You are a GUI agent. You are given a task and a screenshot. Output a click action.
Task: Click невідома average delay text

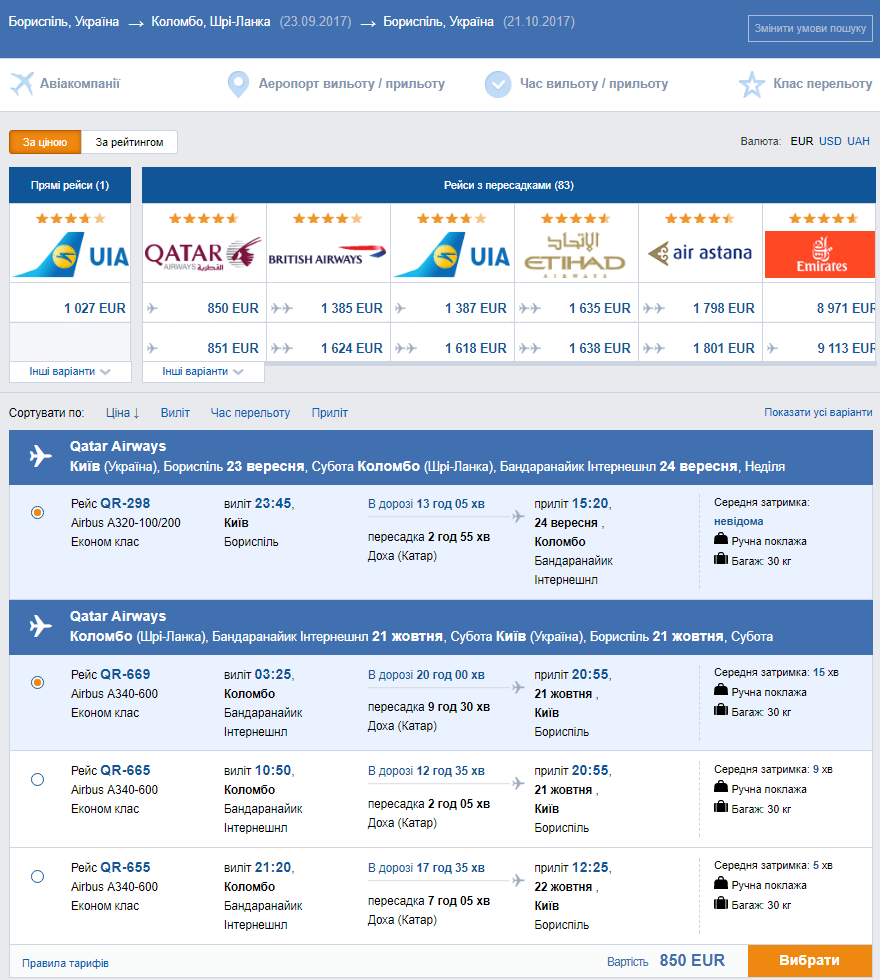[x=738, y=521]
